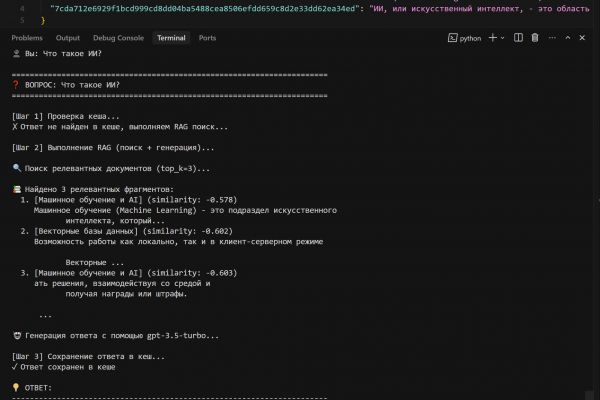Click the 'Вы: Что такое ИИ?' line

57,54
